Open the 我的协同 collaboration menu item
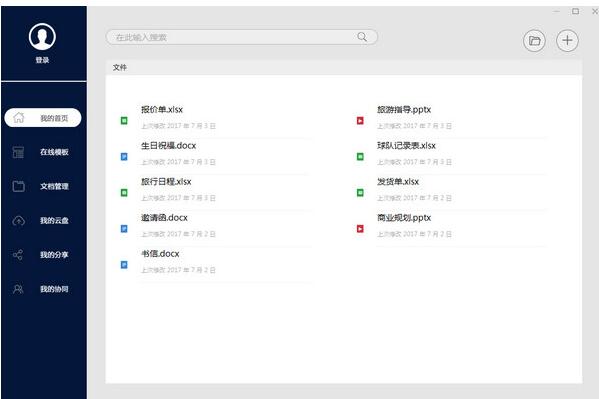This screenshot has height=399, width=599. 54,289
